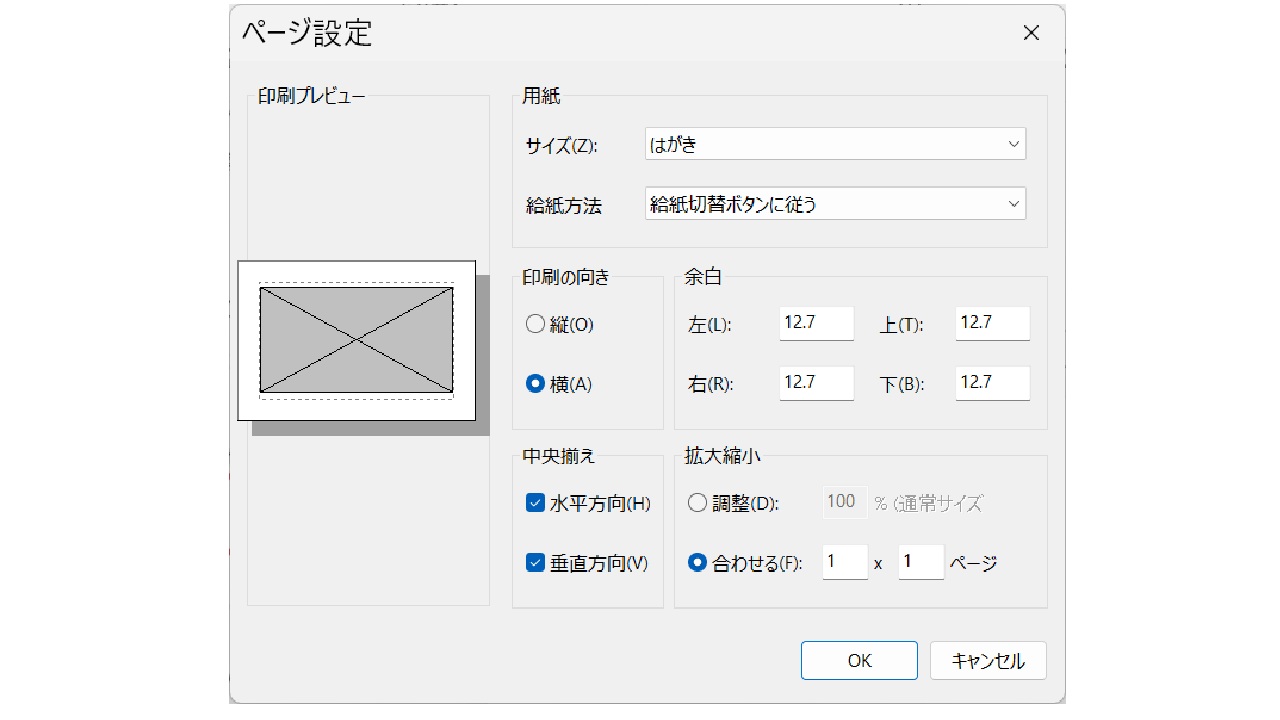Click the 下(B) bottom margin field

tap(992, 384)
